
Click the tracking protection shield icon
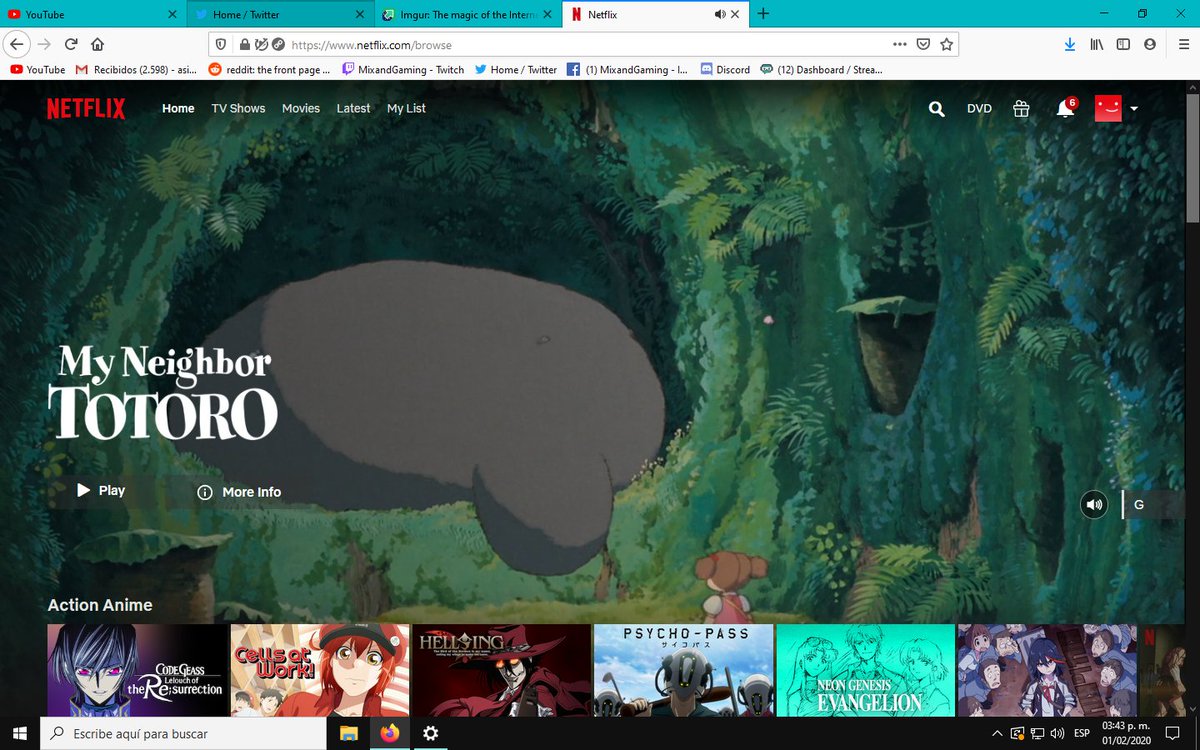click(222, 45)
